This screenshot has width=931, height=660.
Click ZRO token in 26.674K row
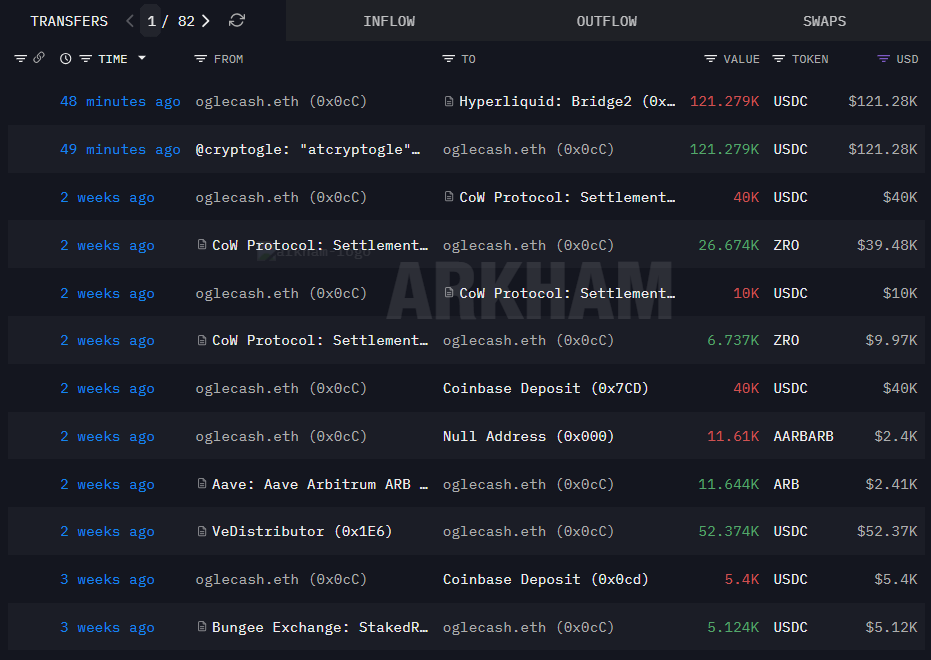(786, 245)
